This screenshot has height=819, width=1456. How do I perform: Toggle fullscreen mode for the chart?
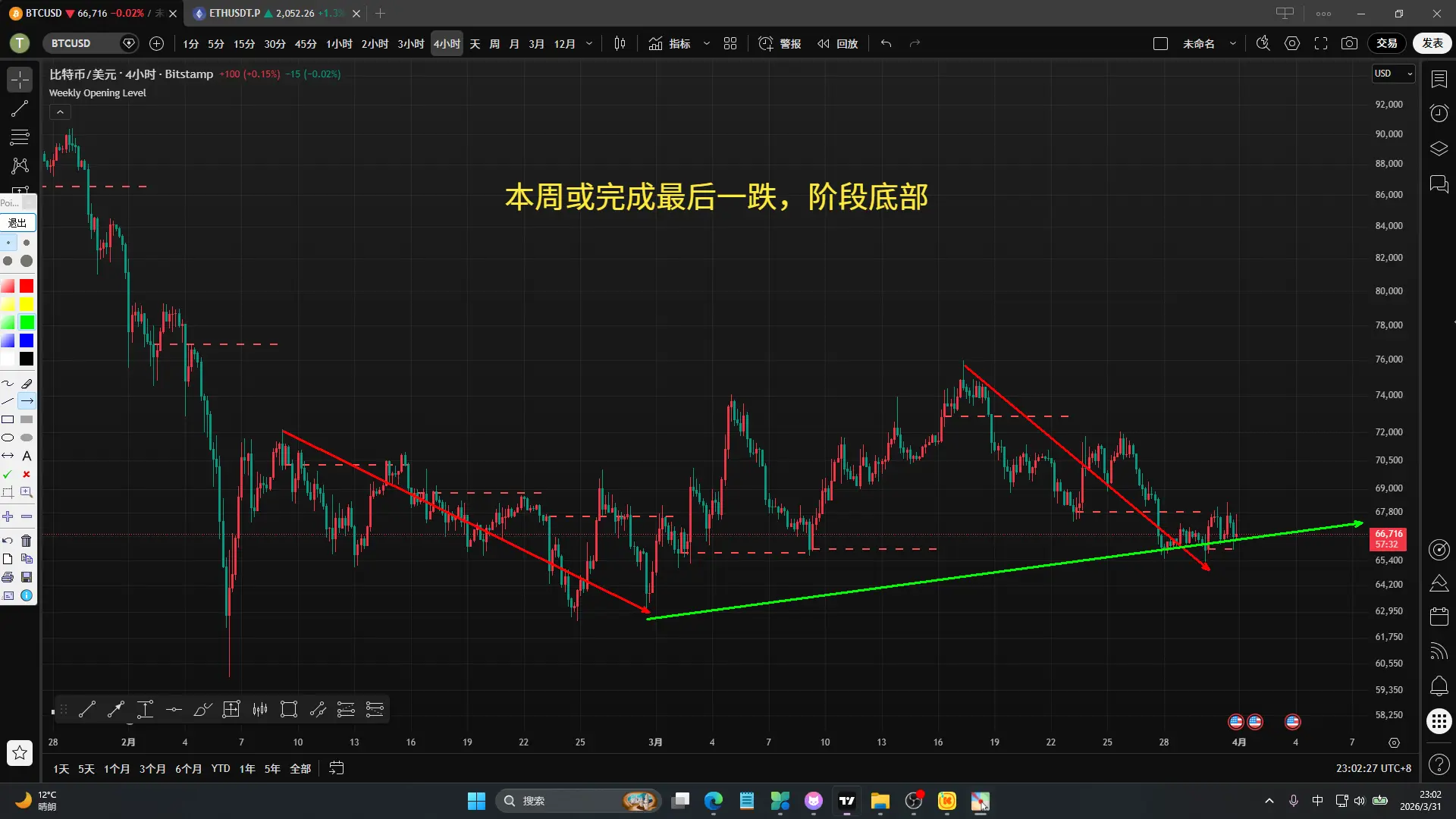pyautogui.click(x=1320, y=44)
